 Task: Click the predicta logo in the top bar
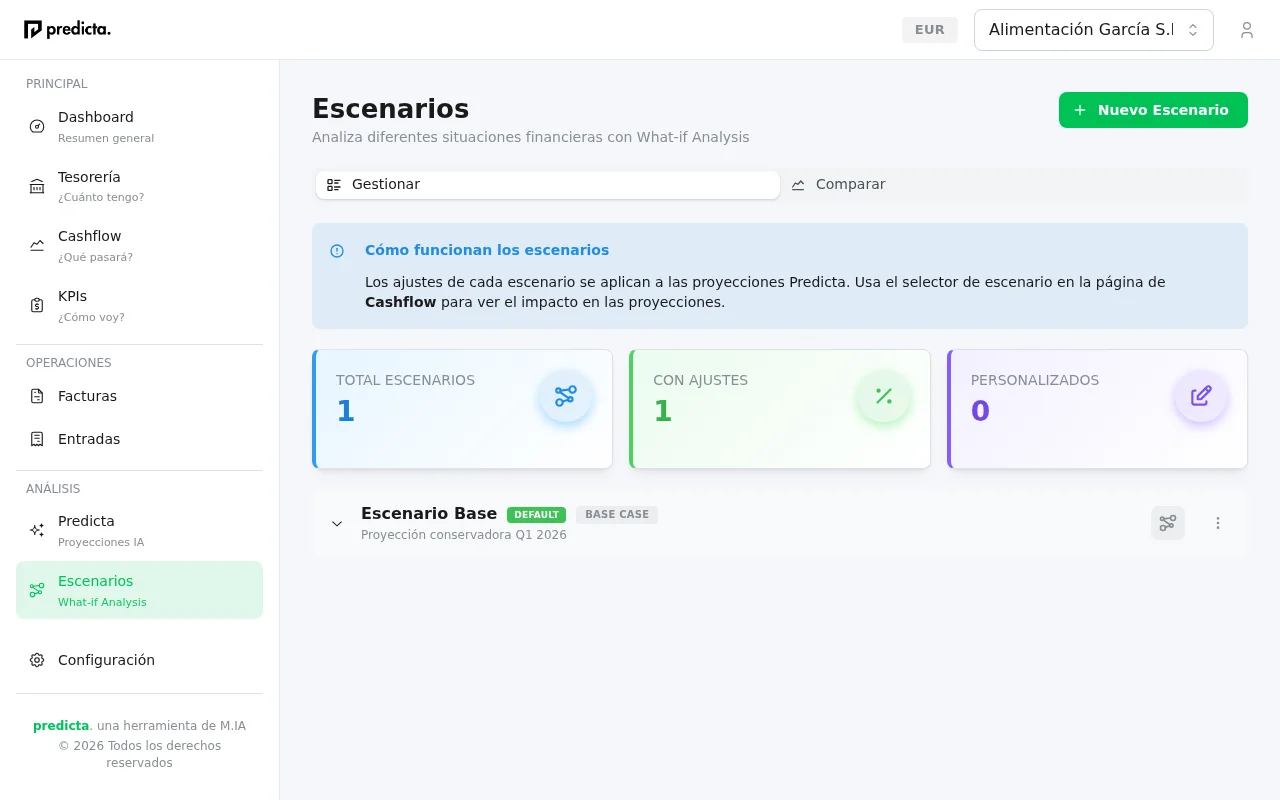click(x=67, y=29)
